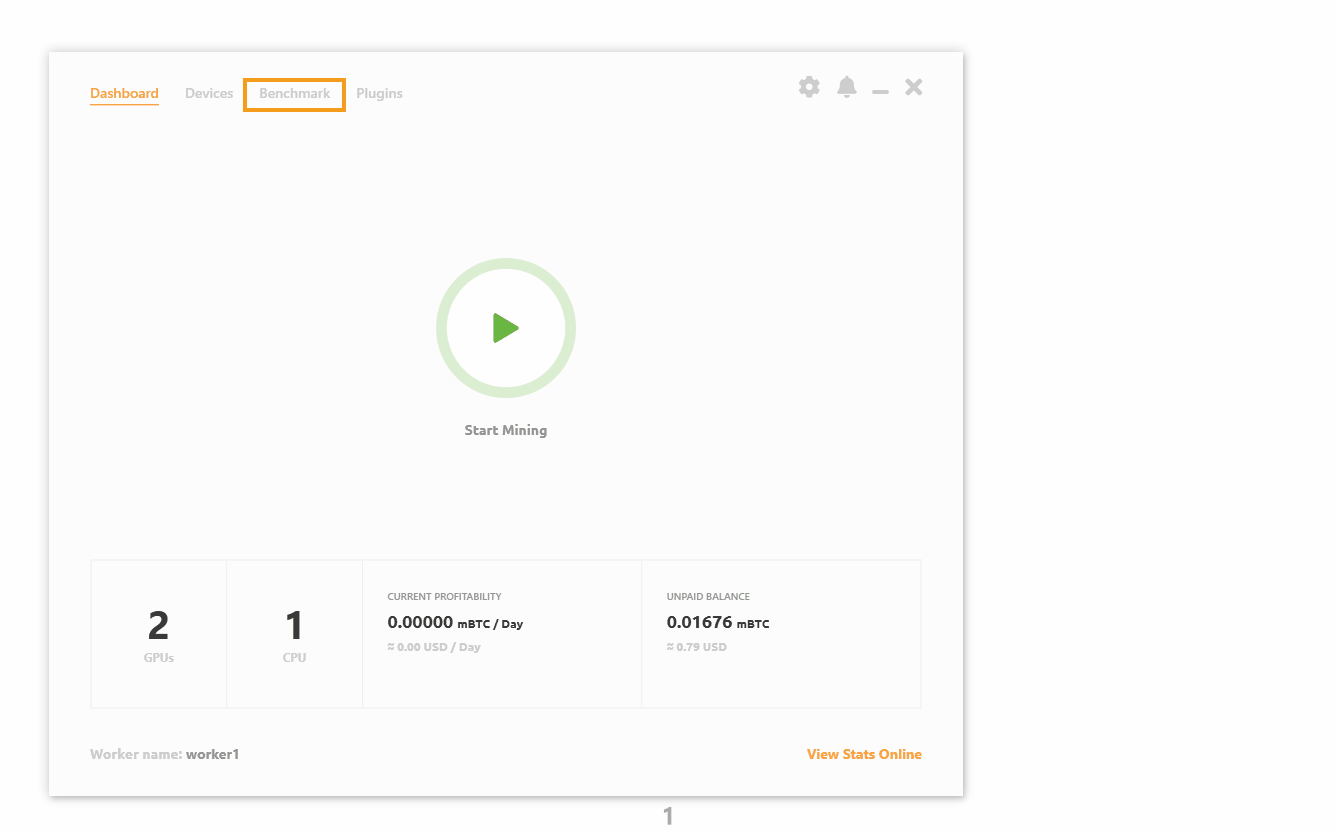The height and width of the screenshot is (831, 1335).
Task: Switch to the Dashboard tab
Action: coord(124,93)
